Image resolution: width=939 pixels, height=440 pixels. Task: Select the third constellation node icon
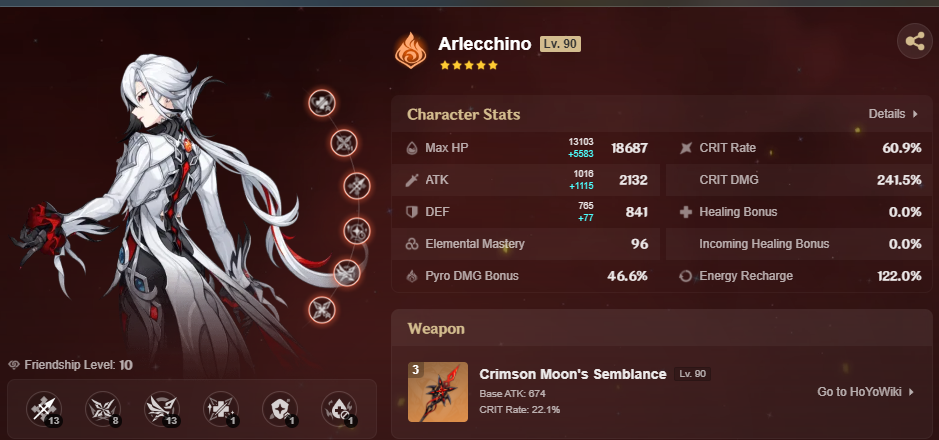357,186
